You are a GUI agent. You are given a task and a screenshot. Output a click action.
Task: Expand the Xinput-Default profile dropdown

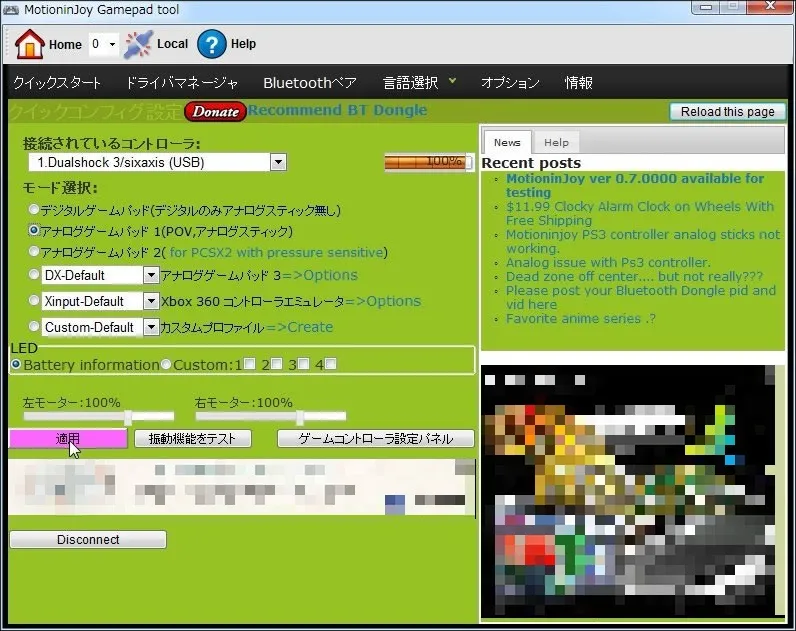[x=151, y=301]
